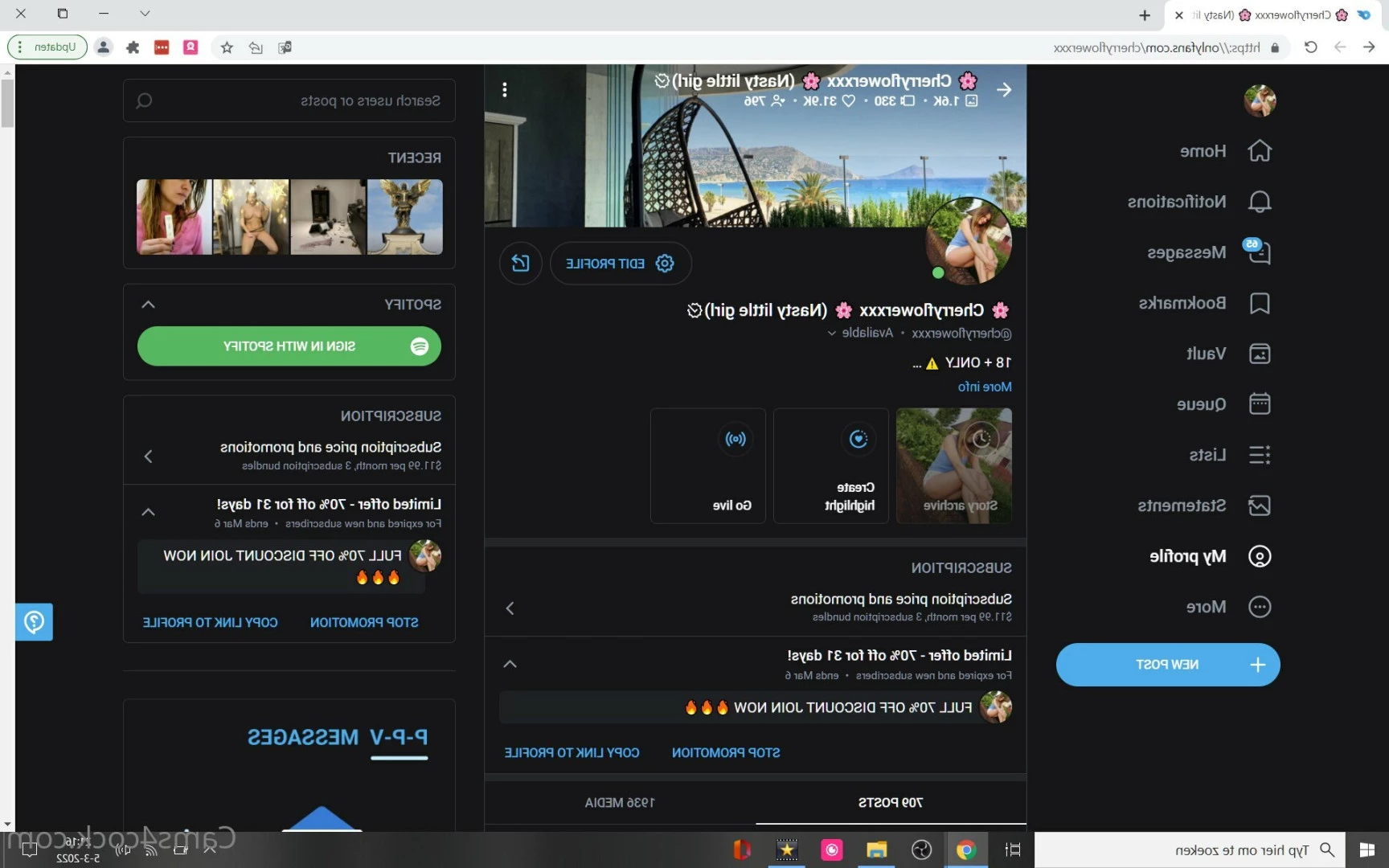Click the Go live tile
Image resolution: width=1389 pixels, height=868 pixels.
[x=708, y=466]
